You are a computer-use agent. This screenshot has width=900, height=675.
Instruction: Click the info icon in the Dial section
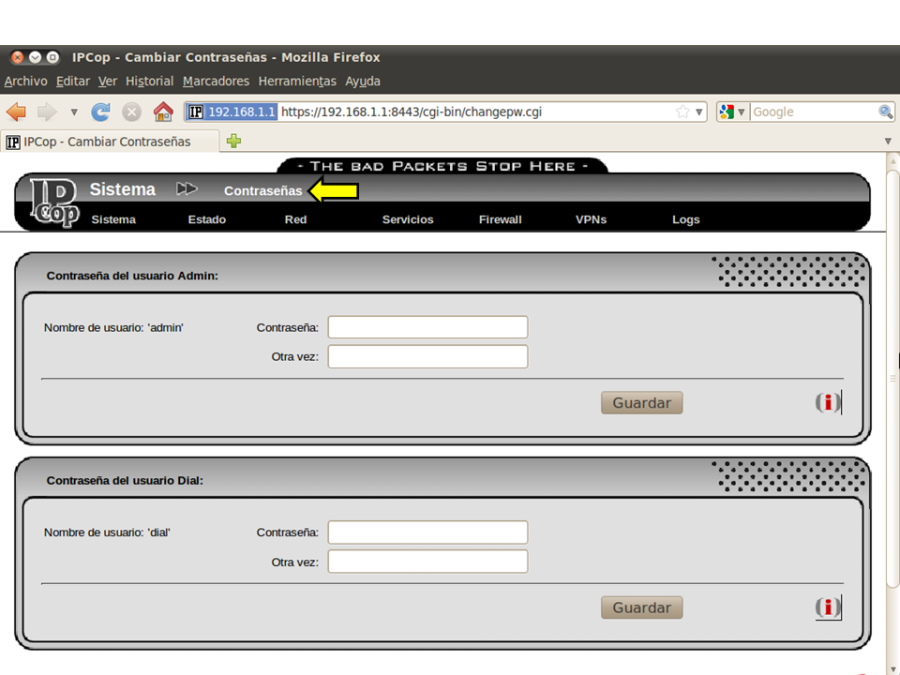coord(827,608)
